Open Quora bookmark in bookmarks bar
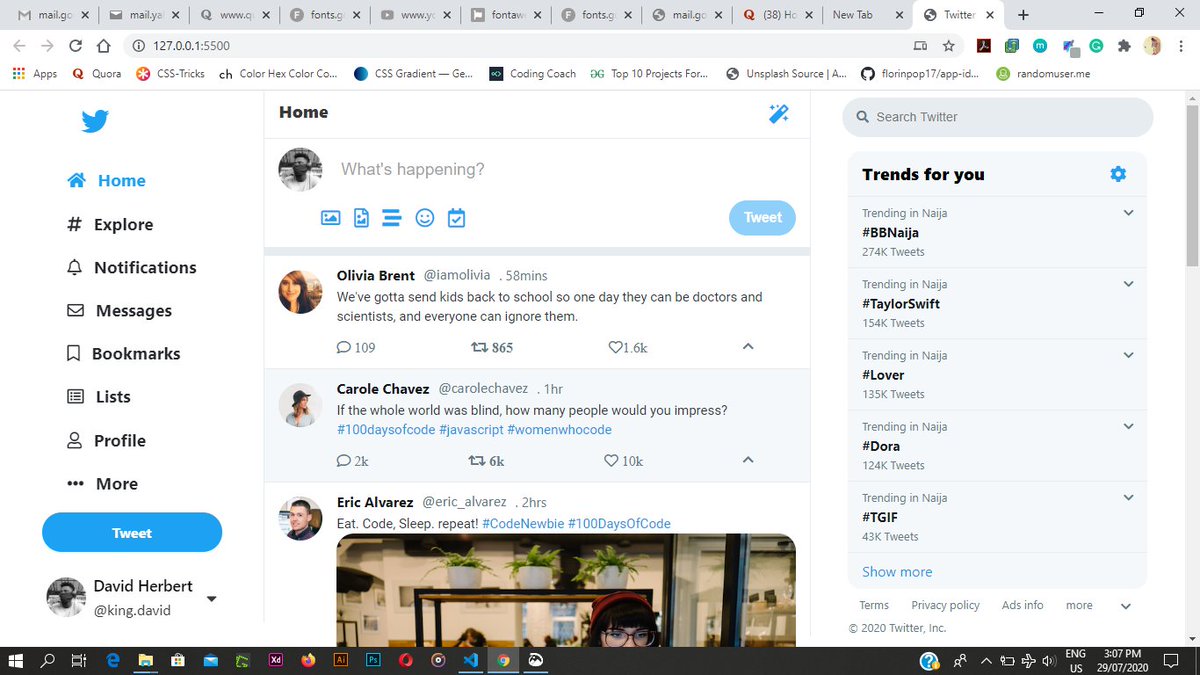The height and width of the screenshot is (675, 1200). [x=97, y=74]
